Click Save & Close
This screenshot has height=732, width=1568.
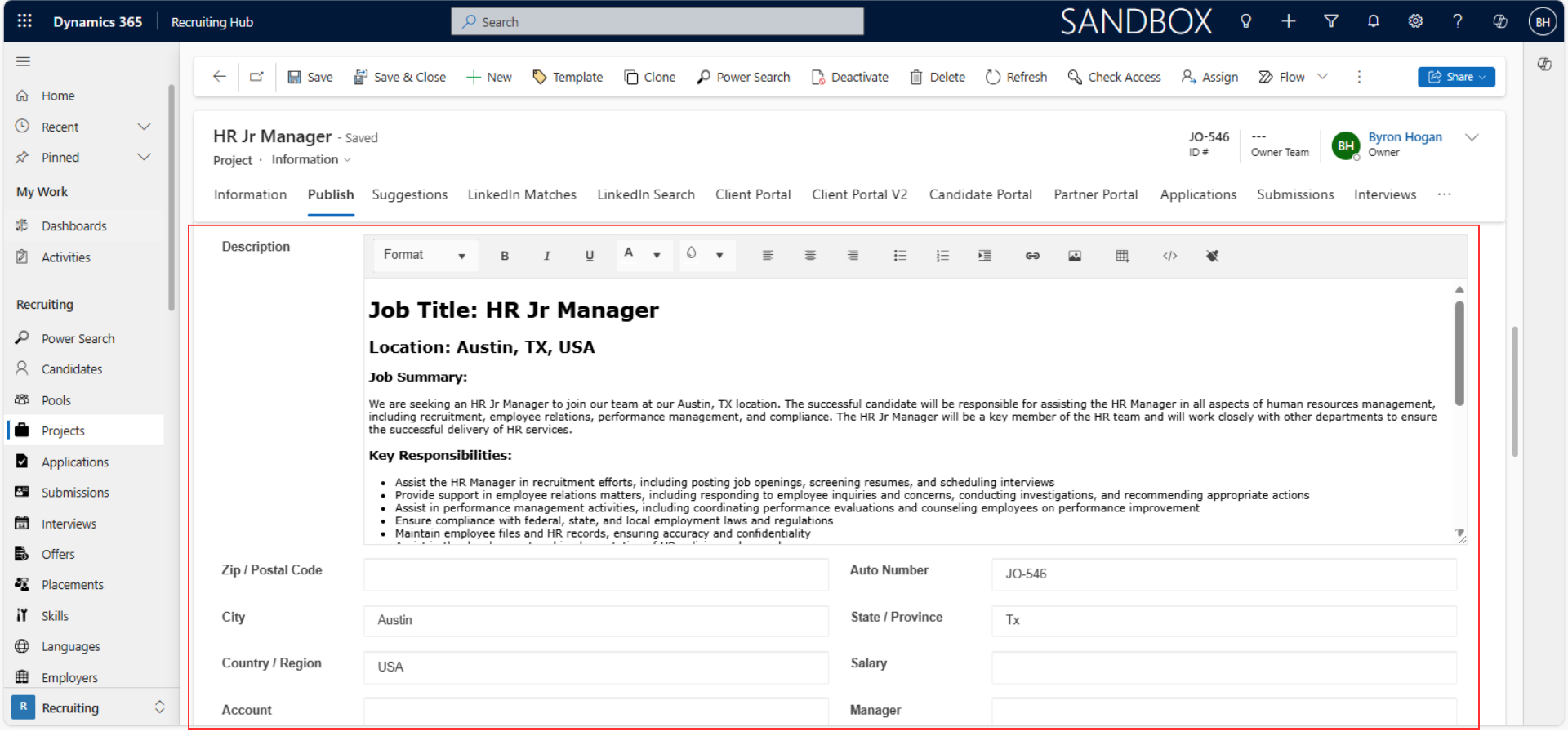(399, 77)
